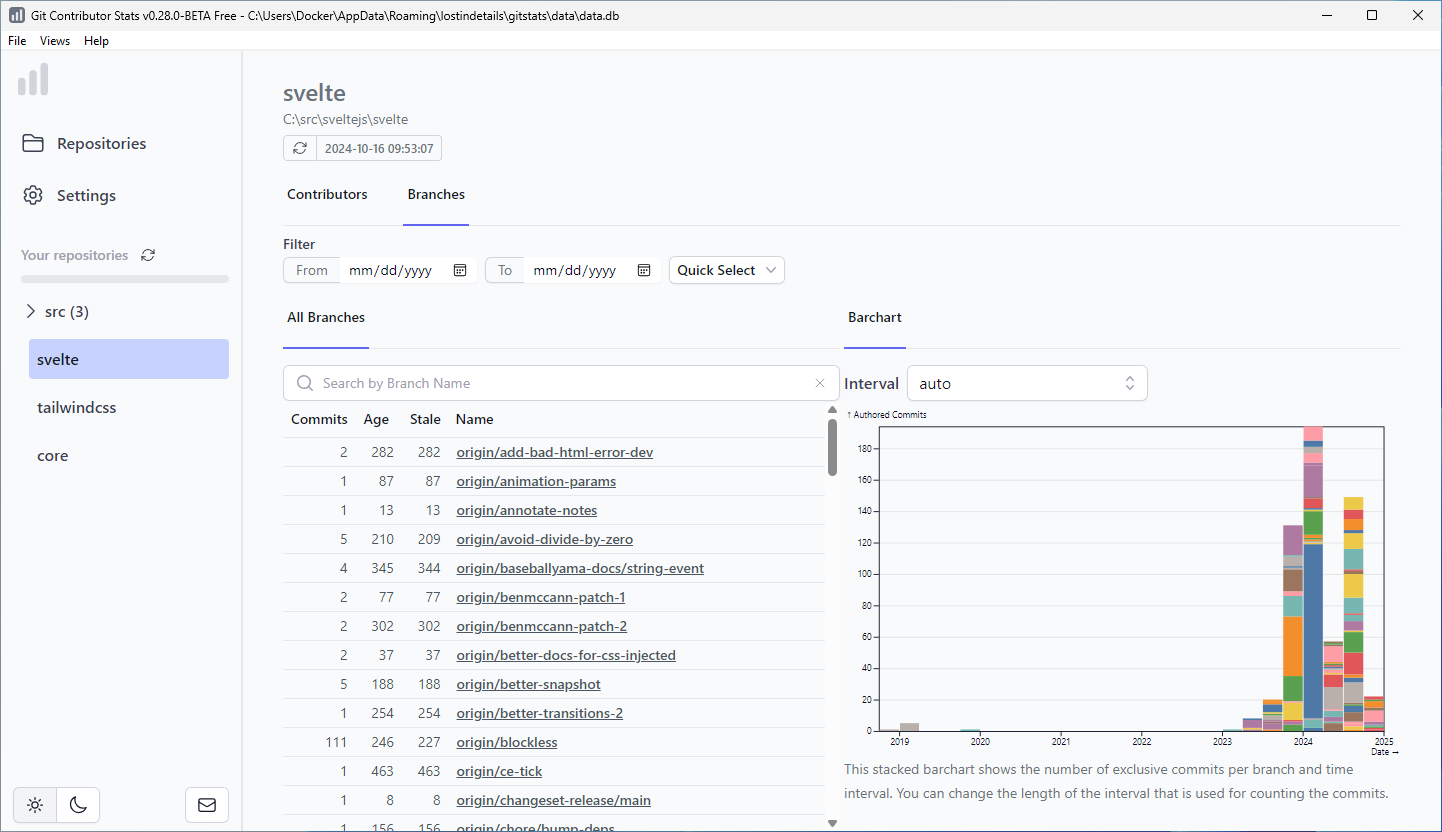Open branch origin/ce-tick
1442x832 pixels.
tap(500, 771)
